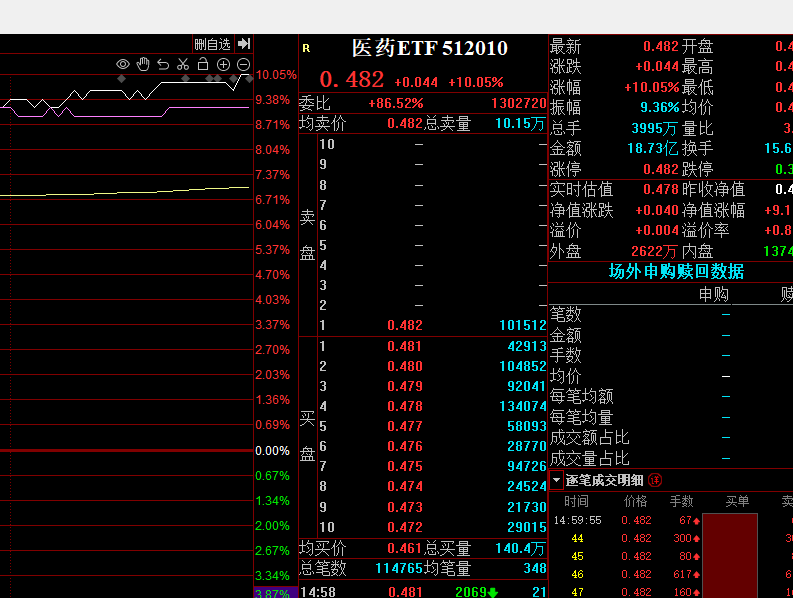Click the 时间 column header
This screenshot has width=793, height=598.
576,501
